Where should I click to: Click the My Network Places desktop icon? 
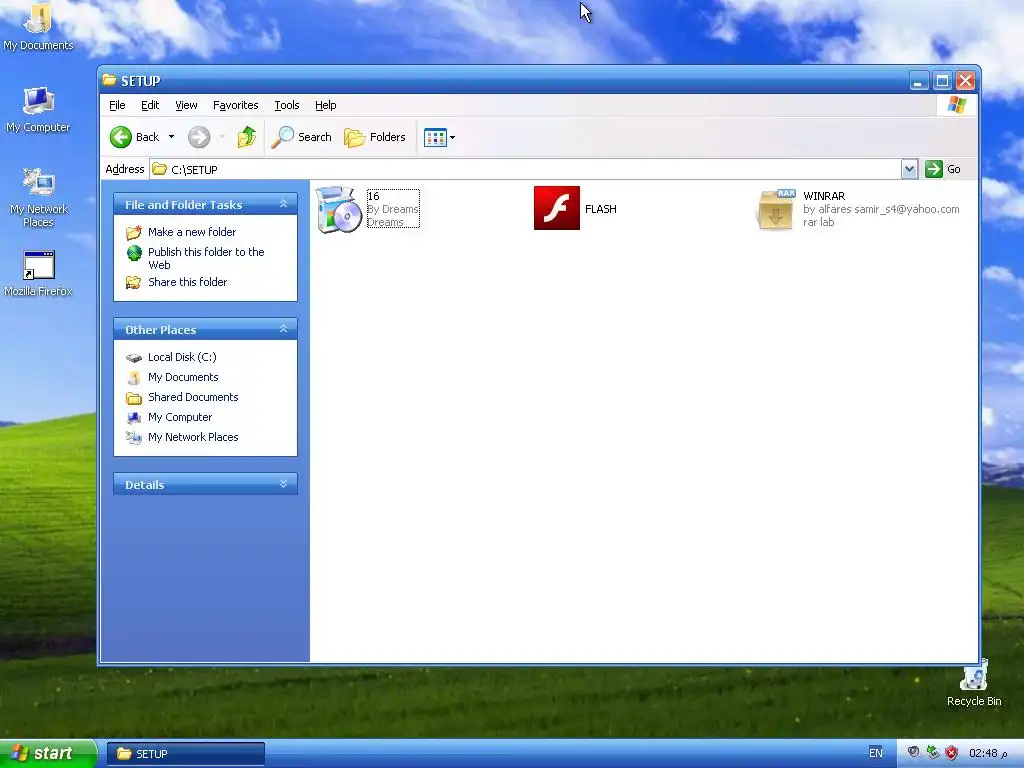39,197
